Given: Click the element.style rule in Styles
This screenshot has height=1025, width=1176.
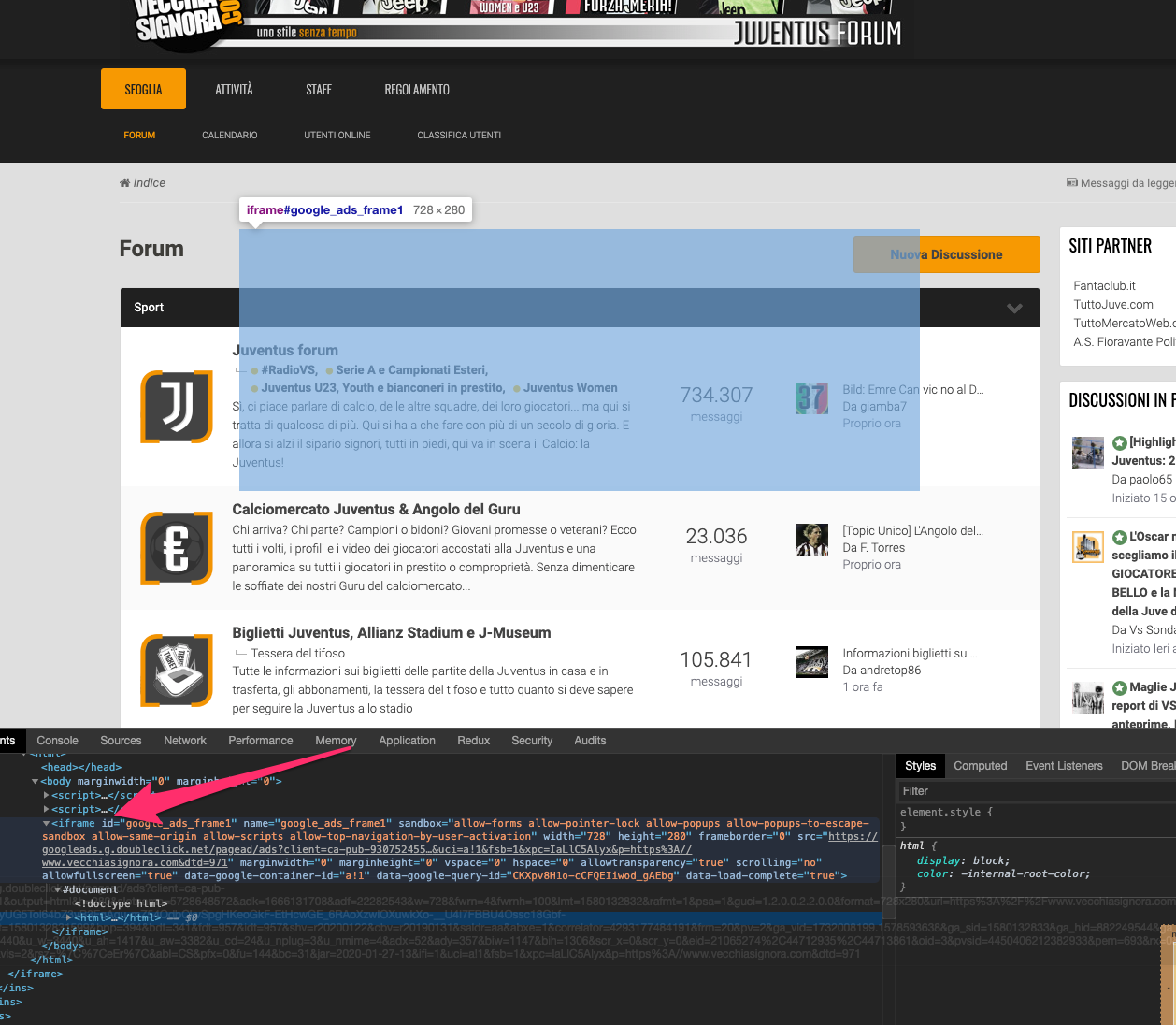Looking at the screenshot, I should point(946,812).
